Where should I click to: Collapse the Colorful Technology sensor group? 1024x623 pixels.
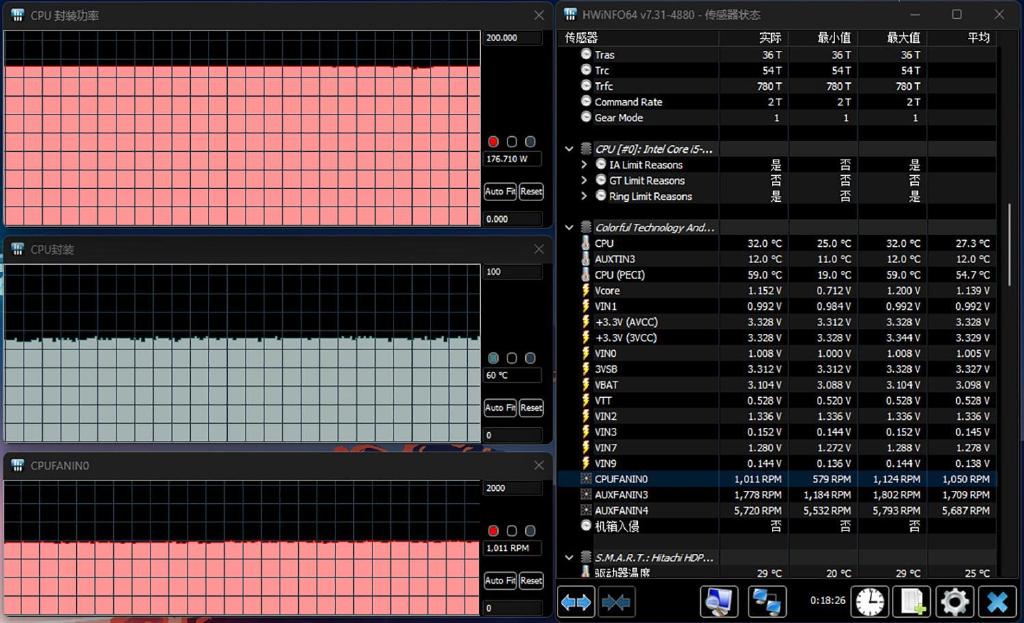569,228
